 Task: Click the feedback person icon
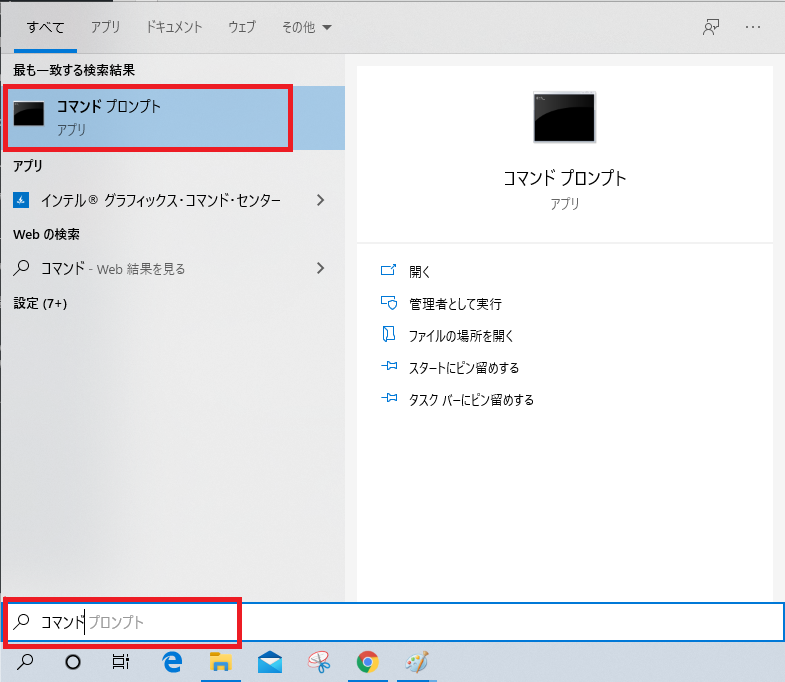[711, 27]
